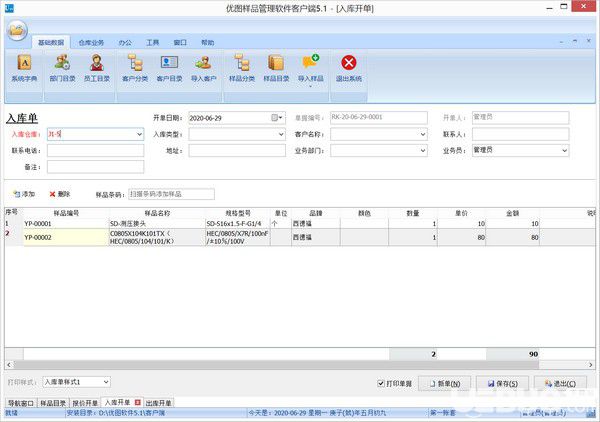The width and height of the screenshot is (600, 422).
Task: Switch to the 出库开单 bottom tab
Action: click(158, 403)
